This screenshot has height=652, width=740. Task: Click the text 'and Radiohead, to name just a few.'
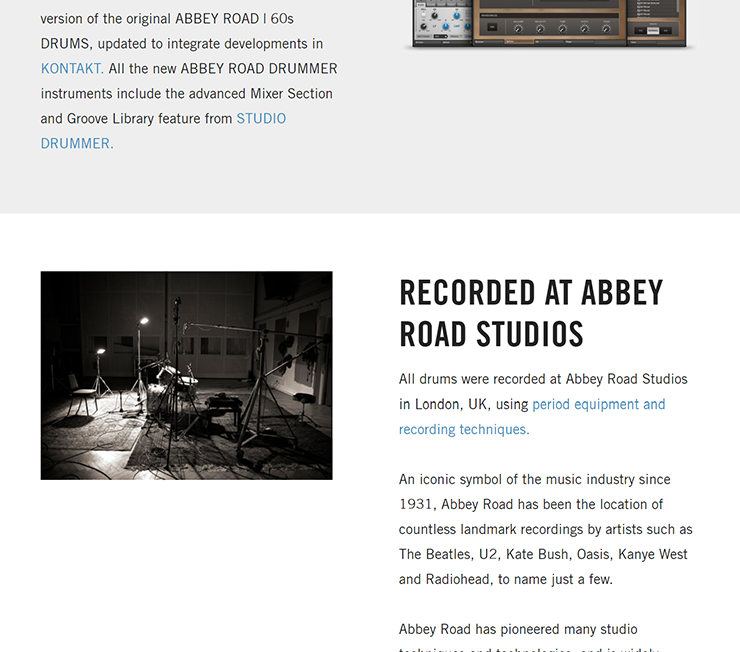(x=505, y=579)
